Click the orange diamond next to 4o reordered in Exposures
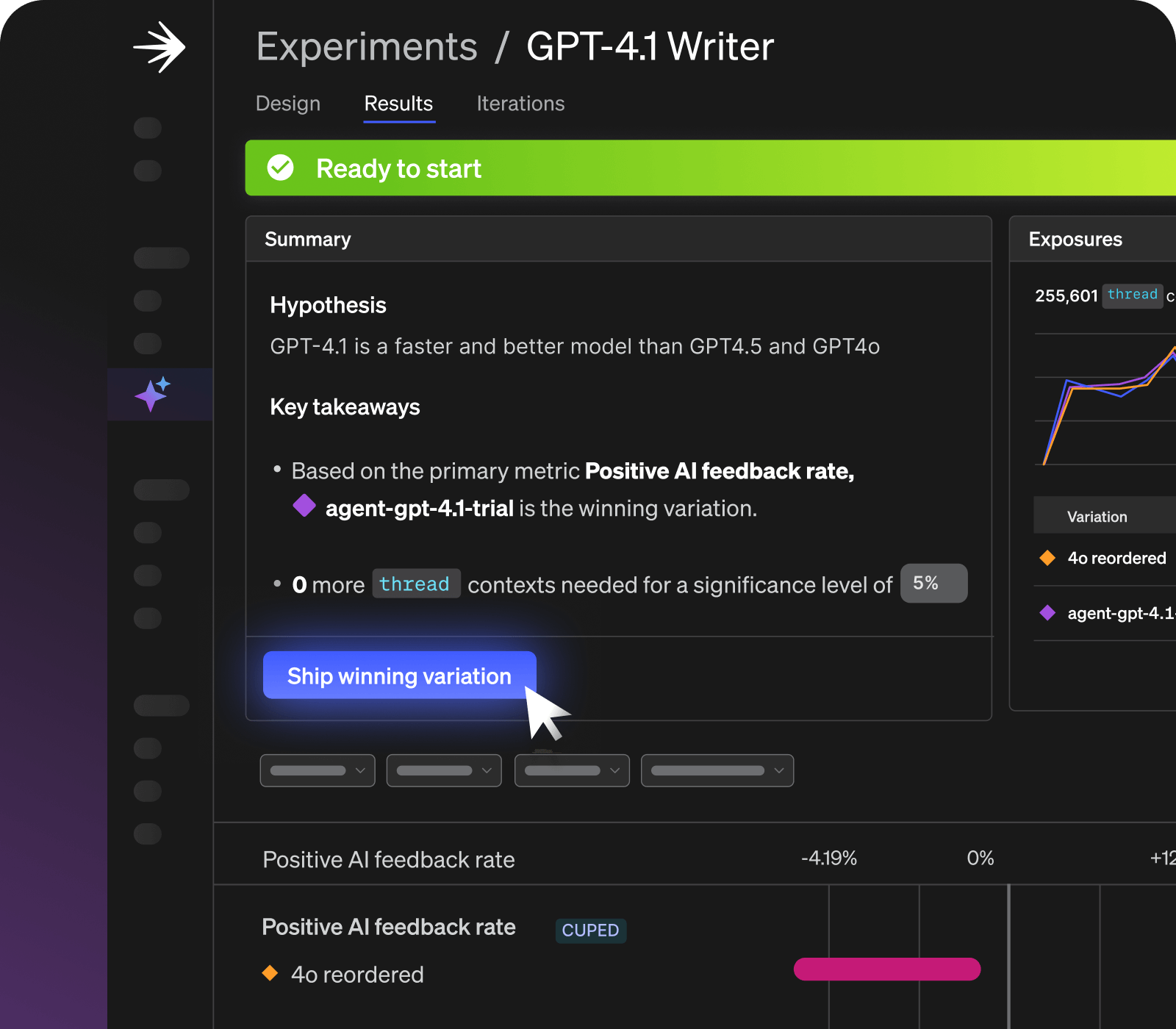The height and width of the screenshot is (1029, 1176). [x=1047, y=558]
